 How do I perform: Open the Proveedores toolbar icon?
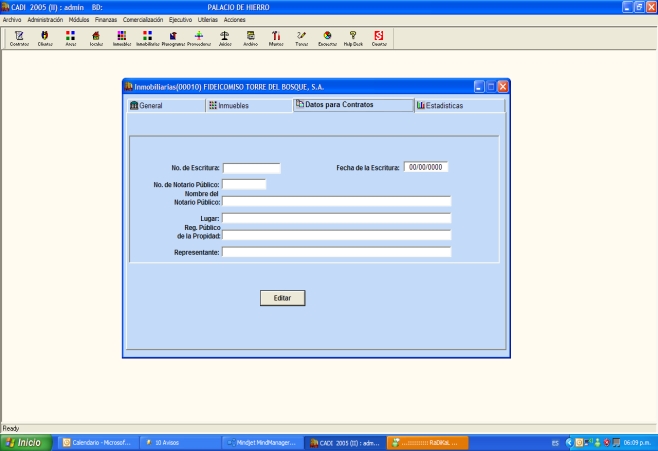198,38
